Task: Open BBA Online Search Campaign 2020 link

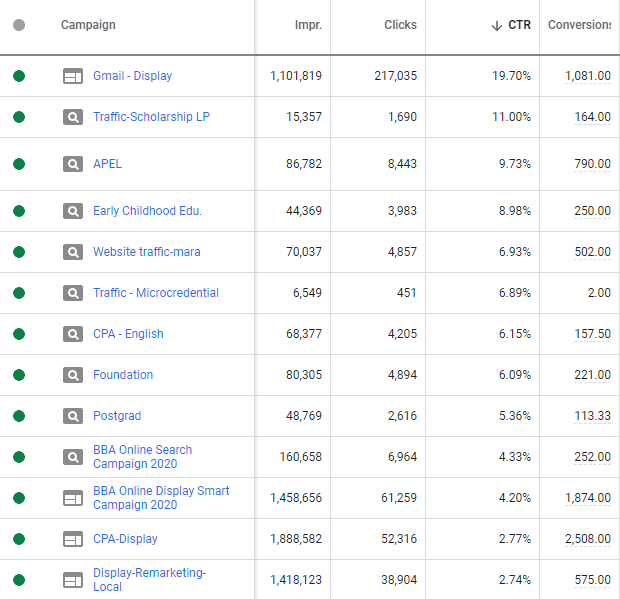Action: [x=142, y=457]
